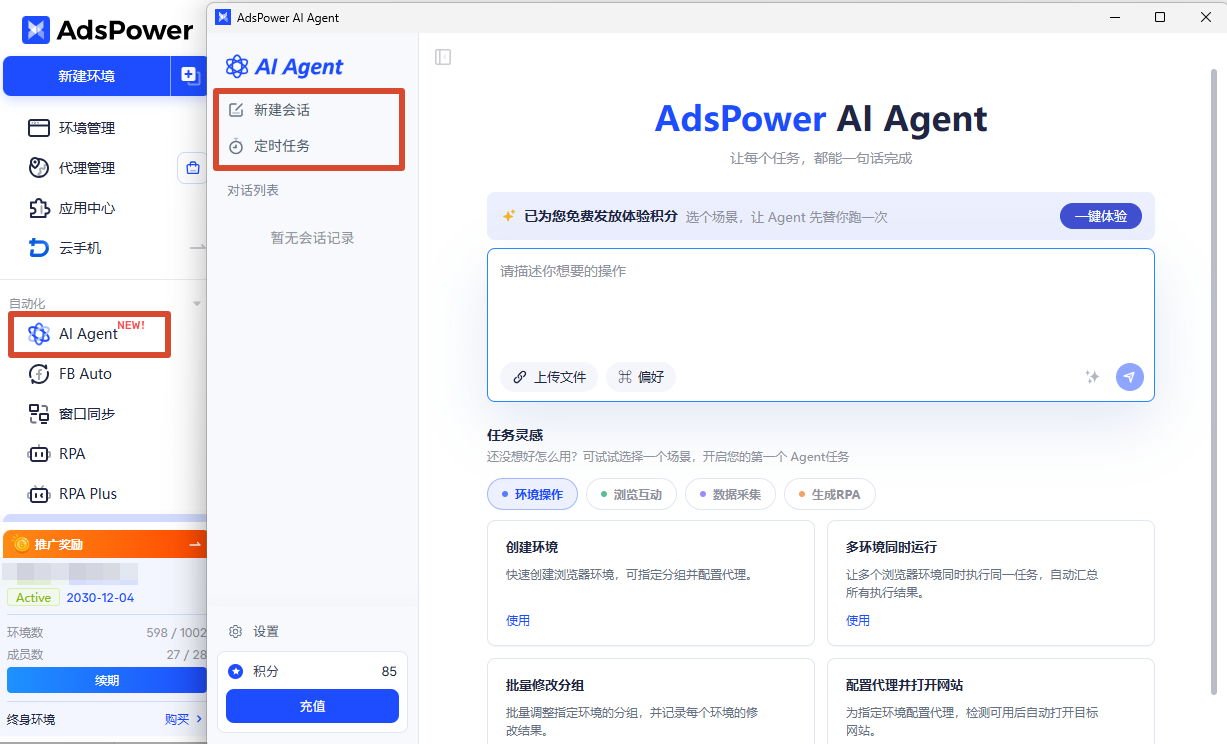The height and width of the screenshot is (744, 1227).
Task: Click the AI Agent atom icon in sidebar
Action: click(x=39, y=334)
